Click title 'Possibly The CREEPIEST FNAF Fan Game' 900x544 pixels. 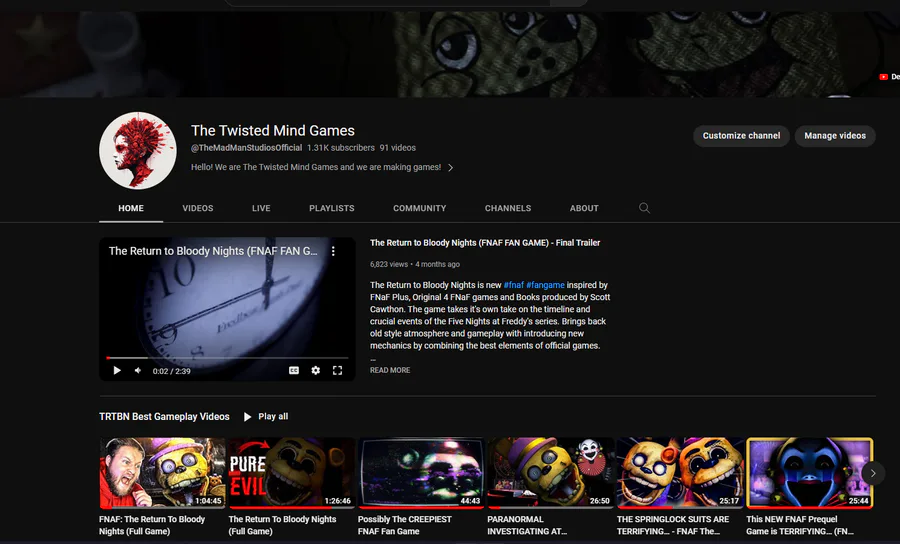(x=405, y=525)
